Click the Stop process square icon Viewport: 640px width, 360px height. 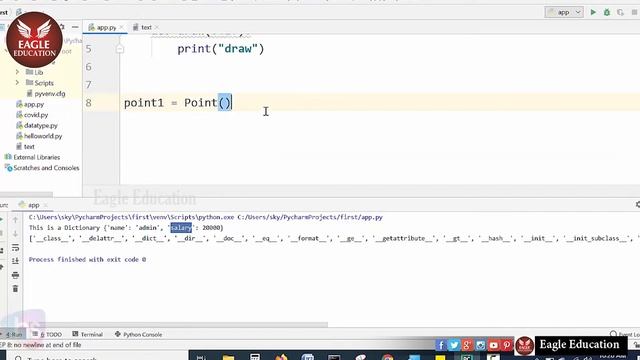point(634,12)
